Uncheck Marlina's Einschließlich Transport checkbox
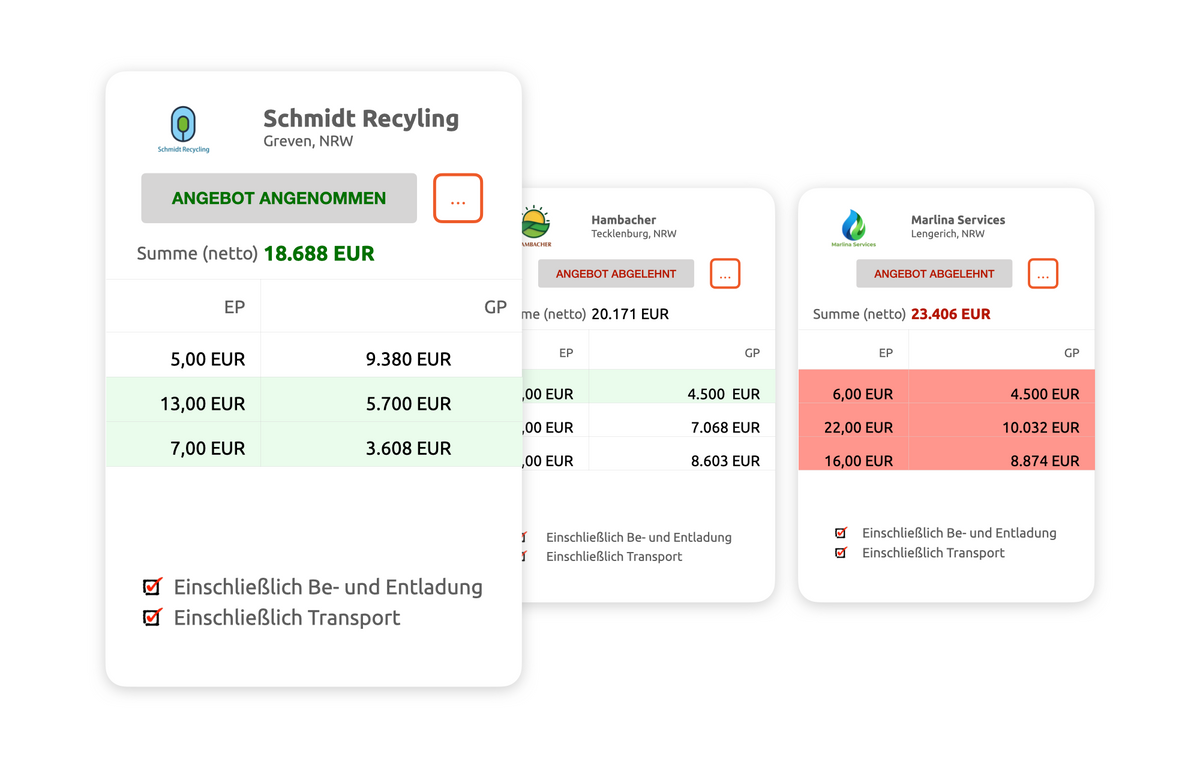This screenshot has width=1200, height=780. click(x=841, y=553)
